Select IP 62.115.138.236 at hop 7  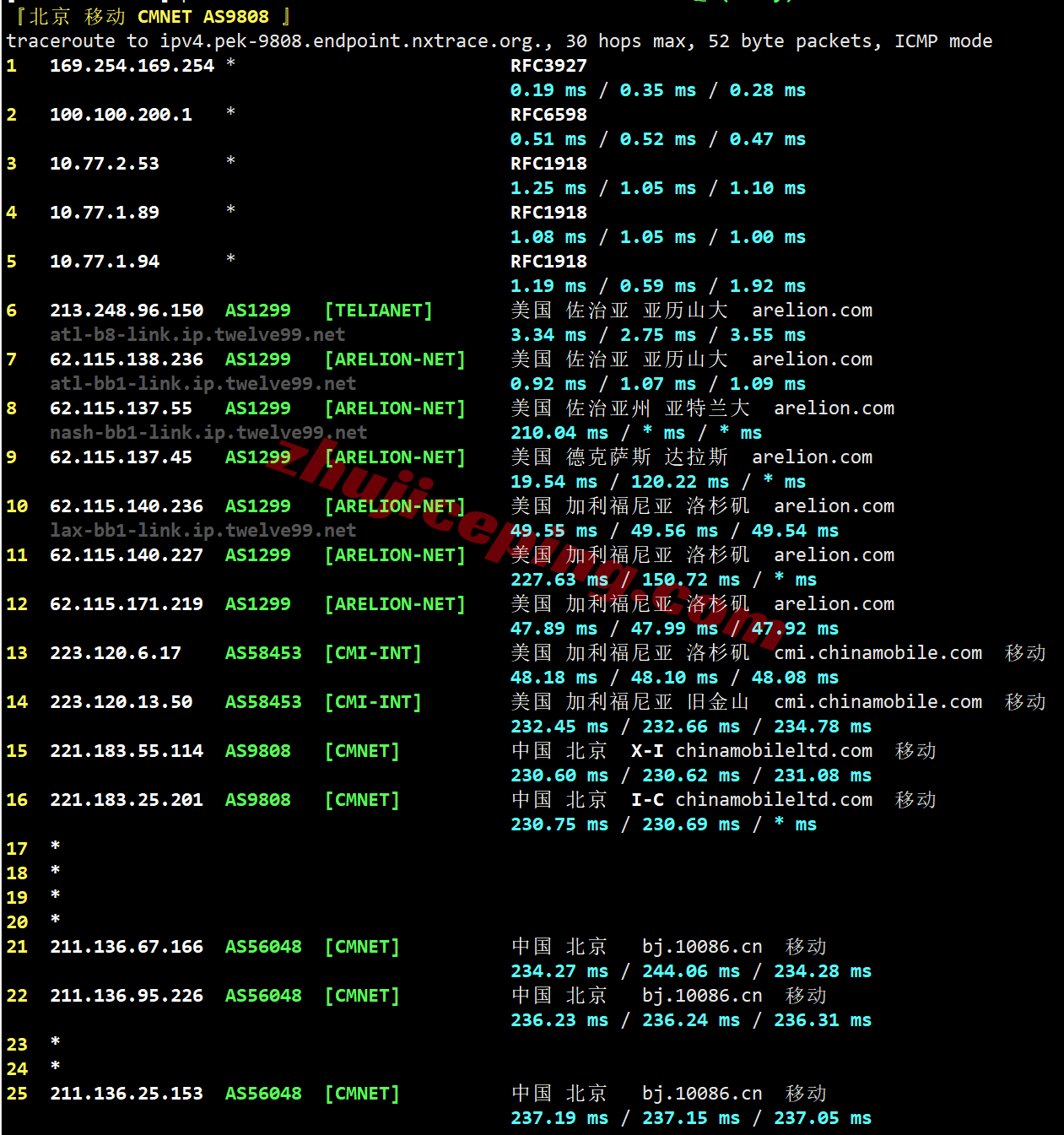coord(127,359)
